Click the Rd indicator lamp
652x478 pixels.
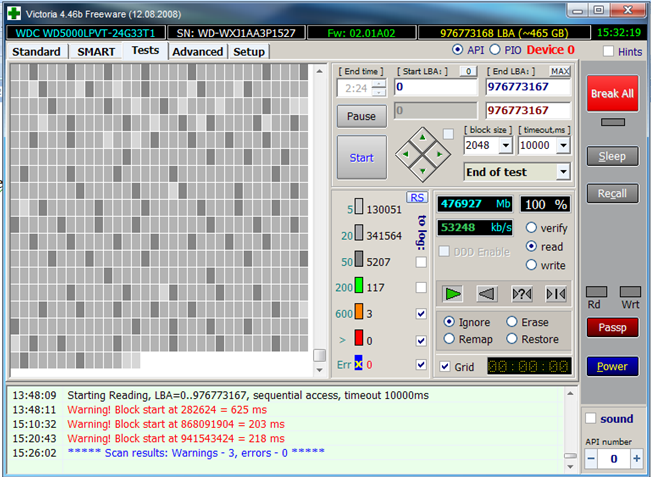(596, 291)
